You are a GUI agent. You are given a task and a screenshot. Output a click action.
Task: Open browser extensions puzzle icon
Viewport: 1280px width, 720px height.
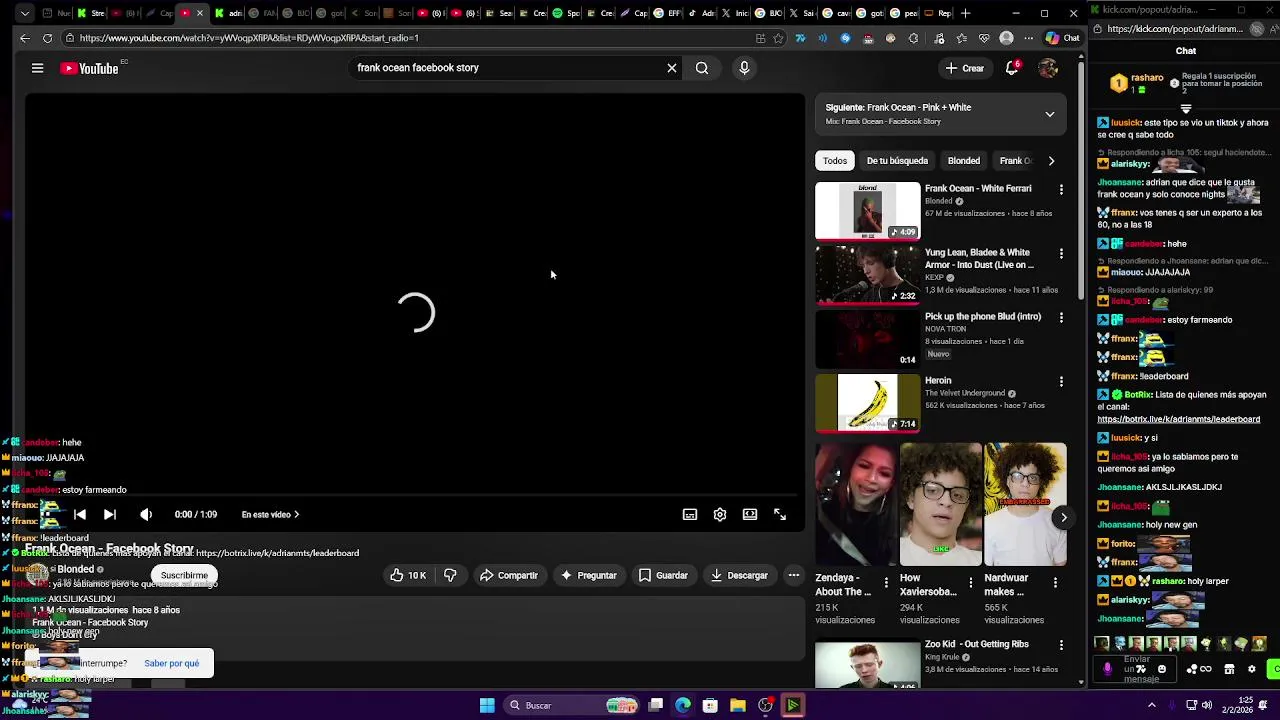tap(914, 38)
